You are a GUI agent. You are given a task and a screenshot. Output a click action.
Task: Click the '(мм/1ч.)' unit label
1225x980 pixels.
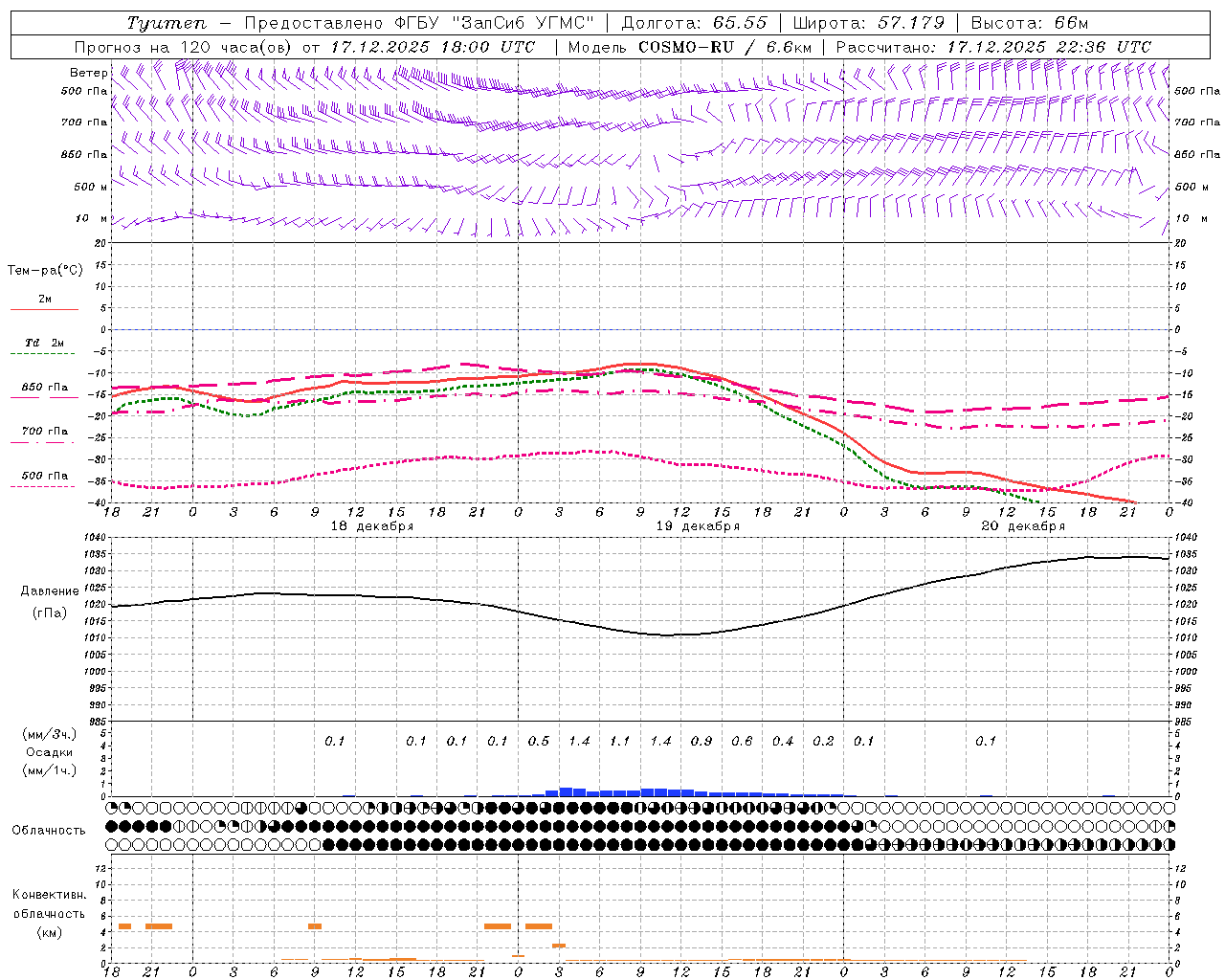coord(49,770)
